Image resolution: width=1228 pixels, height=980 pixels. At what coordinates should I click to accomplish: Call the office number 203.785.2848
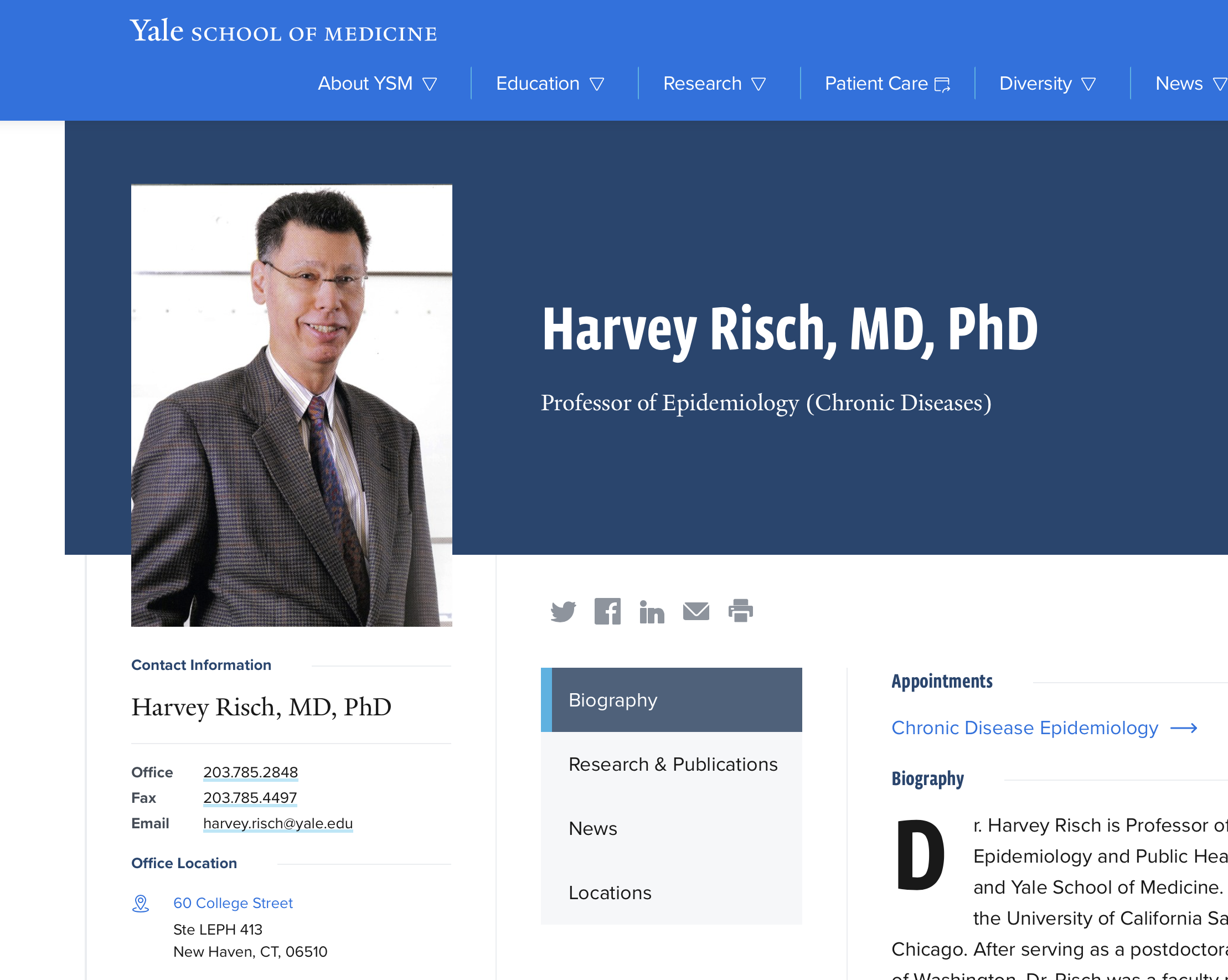pos(251,772)
